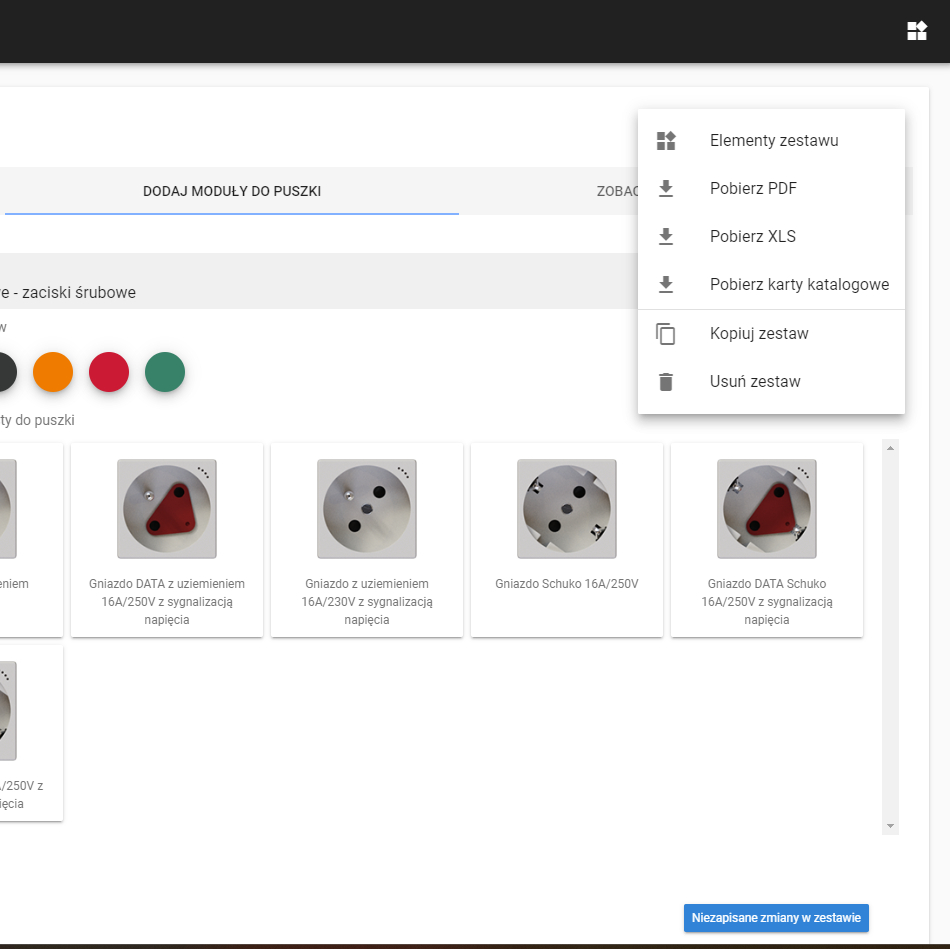
Task: Click scrollbar down arrow in module list
Action: point(890,826)
